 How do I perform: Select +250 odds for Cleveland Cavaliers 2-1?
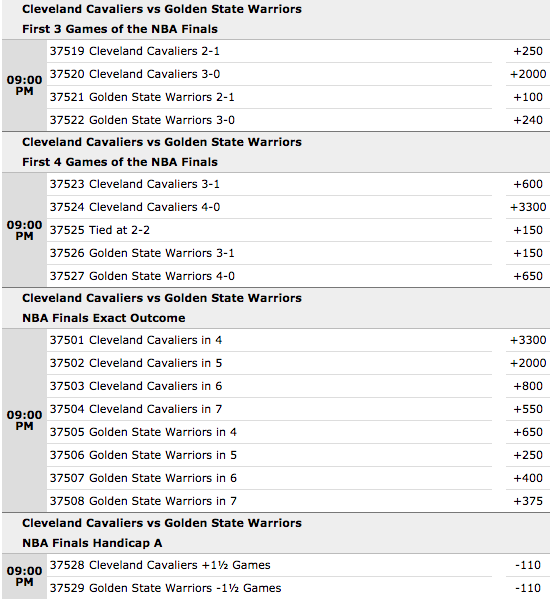528,51
